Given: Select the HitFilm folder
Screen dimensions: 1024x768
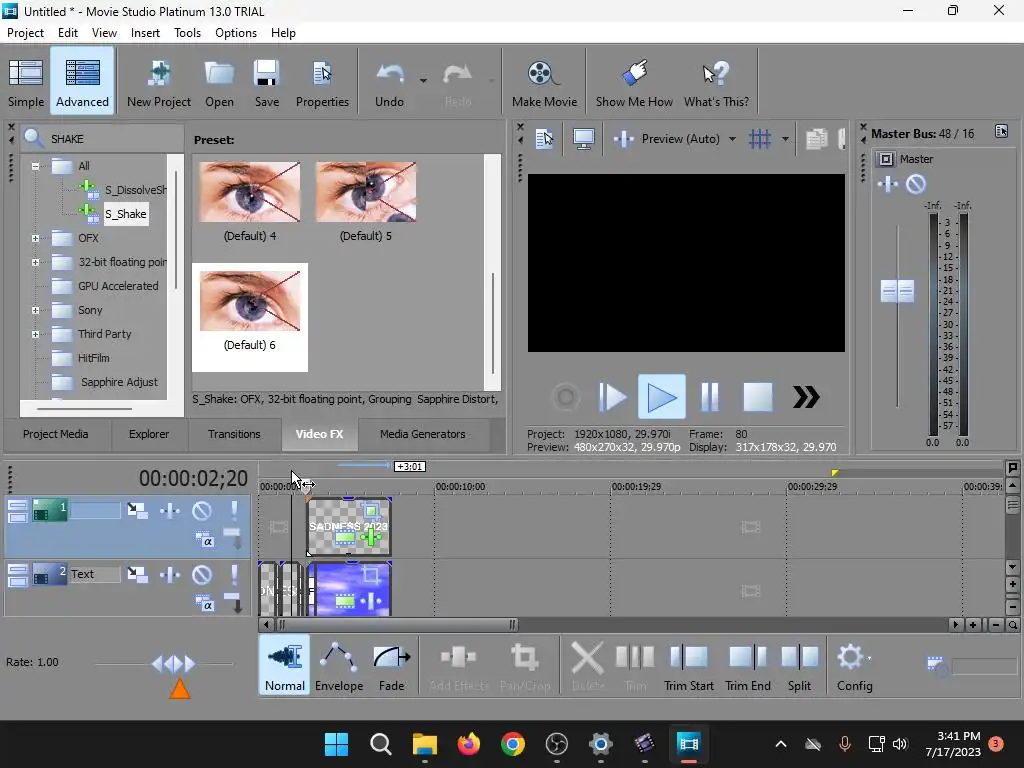Looking at the screenshot, I should pyautogui.click(x=93, y=358).
